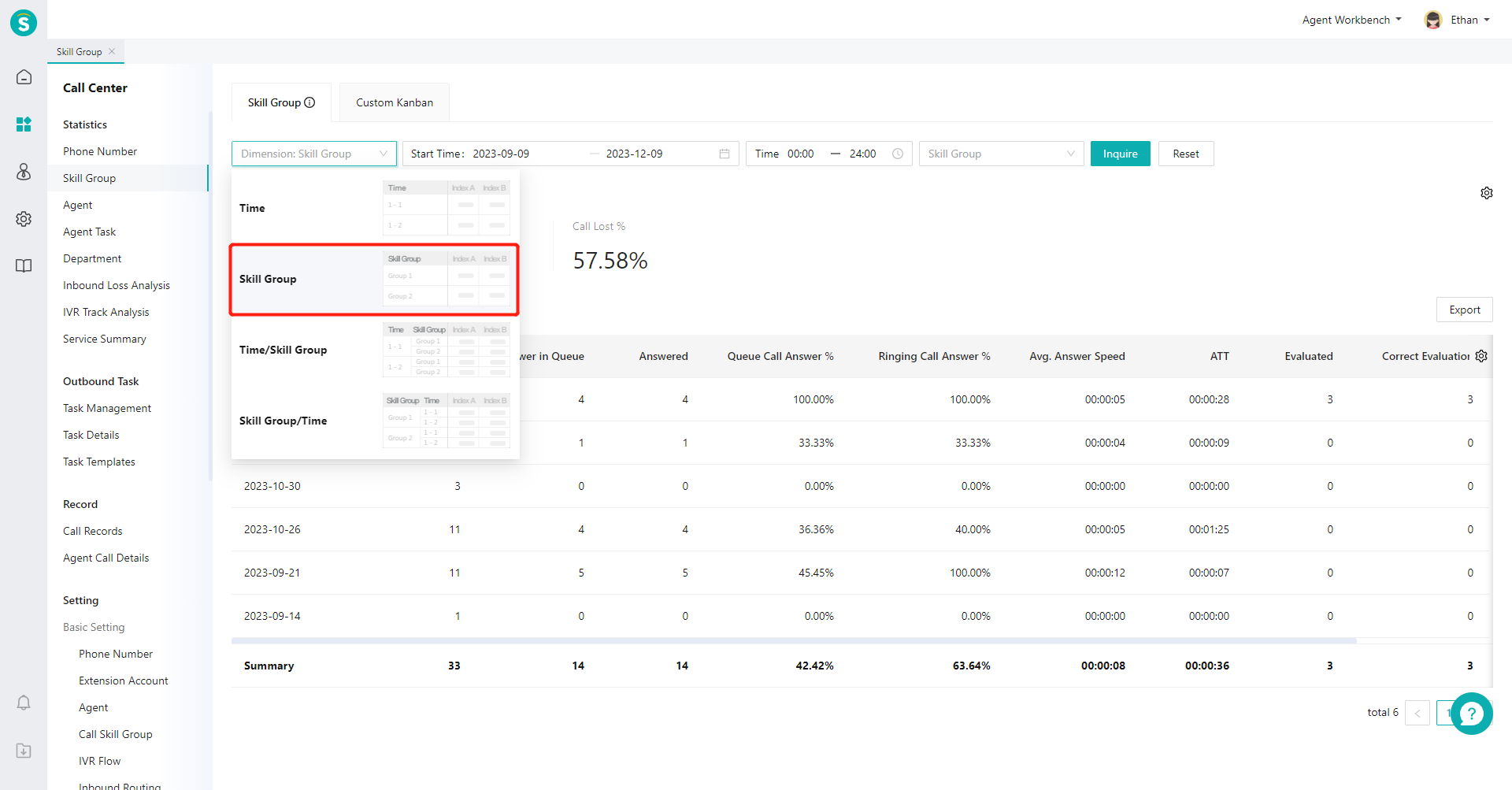
Task: Click the end time 24:00 field
Action: tap(863, 154)
